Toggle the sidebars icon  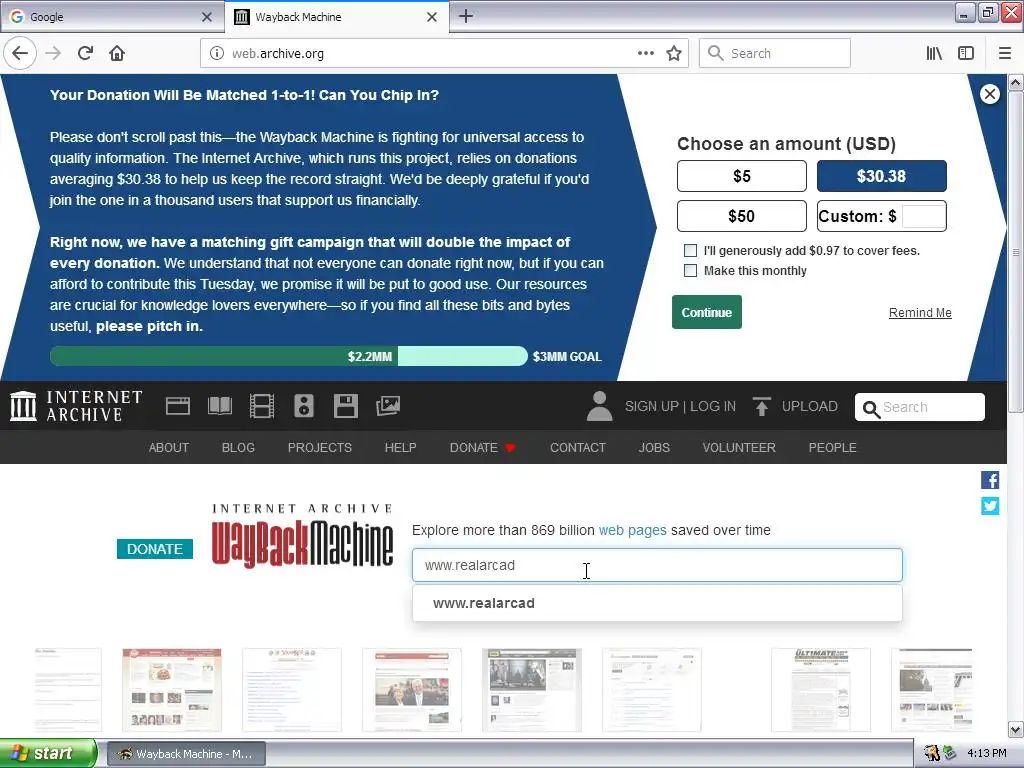pyautogui.click(x=966, y=53)
